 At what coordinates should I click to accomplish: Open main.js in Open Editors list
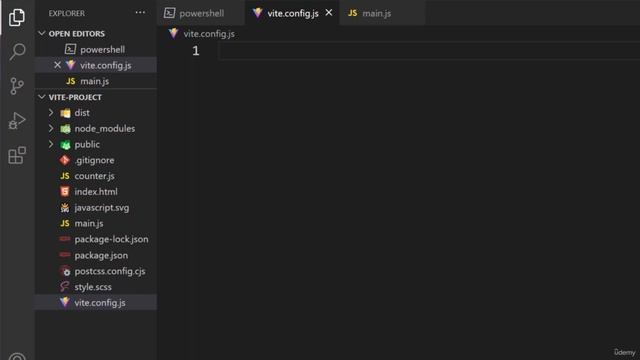click(96, 81)
